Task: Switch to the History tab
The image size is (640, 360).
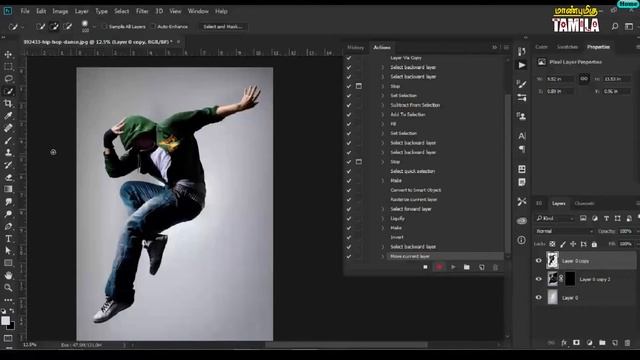Action: tap(356, 47)
